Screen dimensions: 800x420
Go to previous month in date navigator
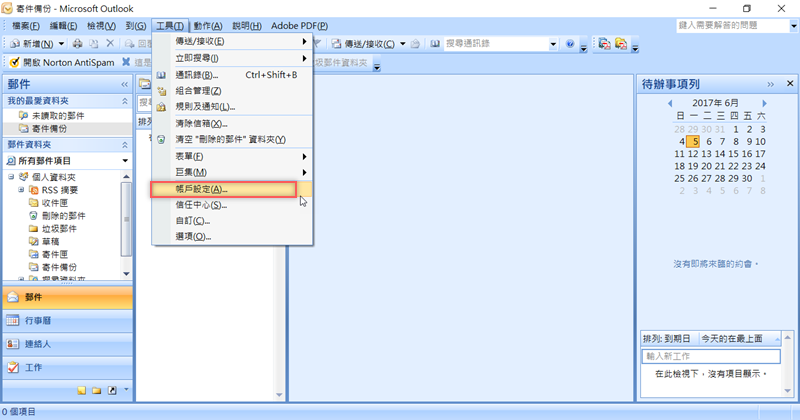point(670,104)
